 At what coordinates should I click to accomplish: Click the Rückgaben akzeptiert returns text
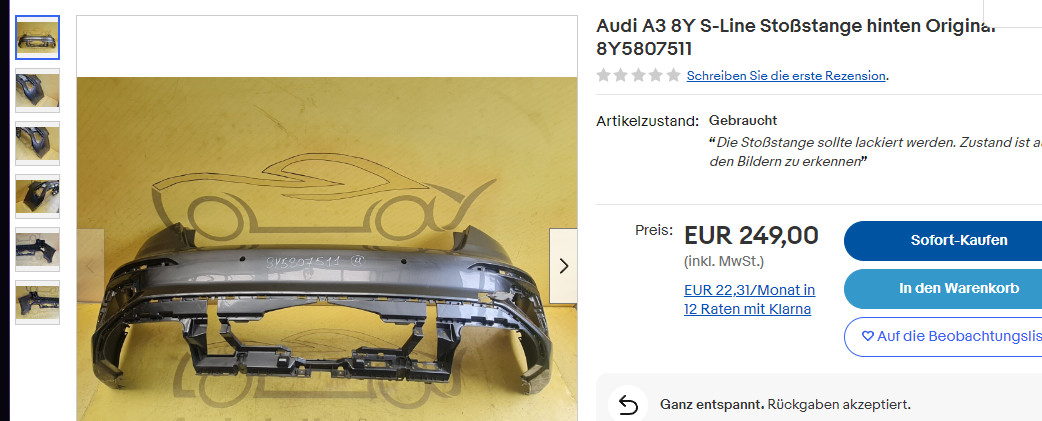[x=841, y=404]
